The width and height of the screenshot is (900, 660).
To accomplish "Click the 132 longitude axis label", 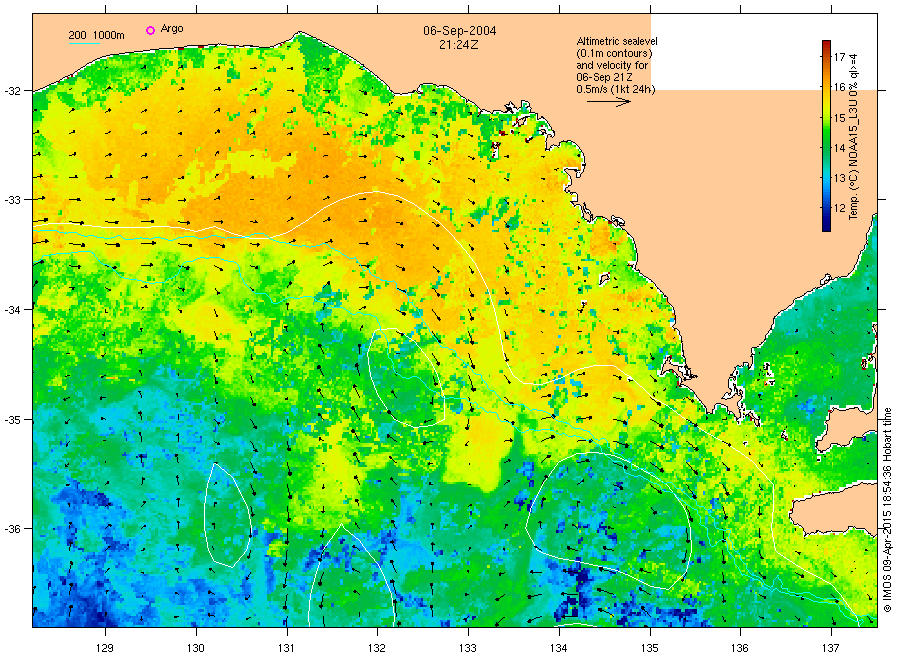I will point(377,649).
